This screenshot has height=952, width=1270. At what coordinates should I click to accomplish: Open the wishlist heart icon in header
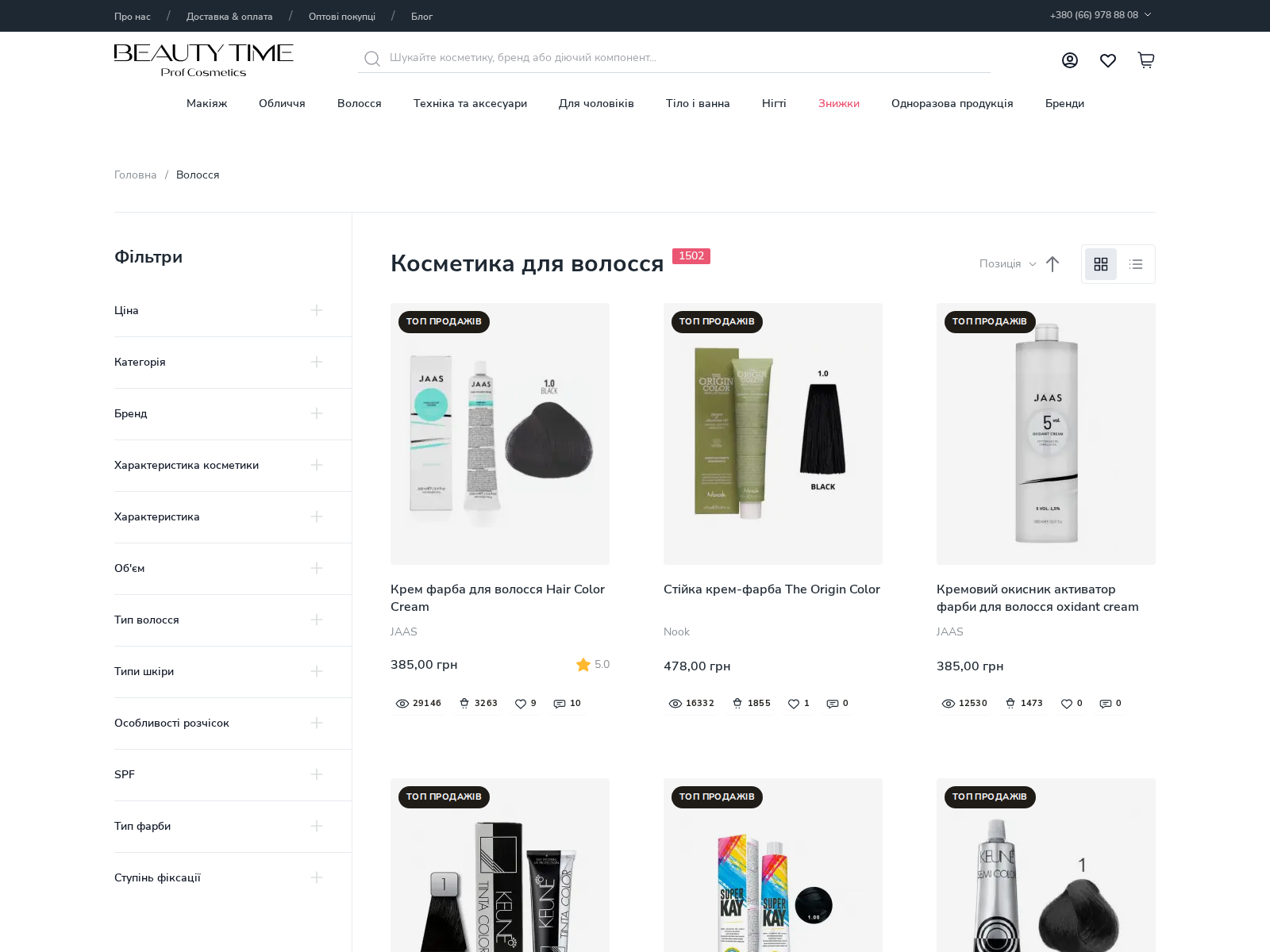(x=1108, y=60)
